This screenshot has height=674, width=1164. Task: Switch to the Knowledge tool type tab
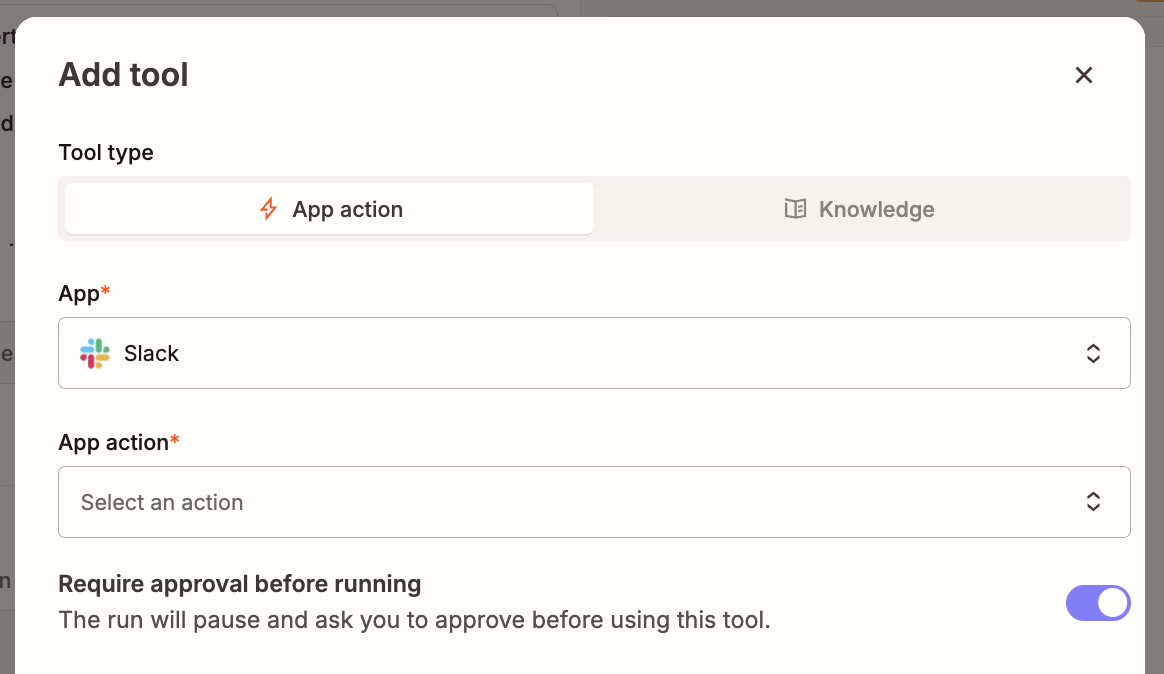[x=860, y=209]
